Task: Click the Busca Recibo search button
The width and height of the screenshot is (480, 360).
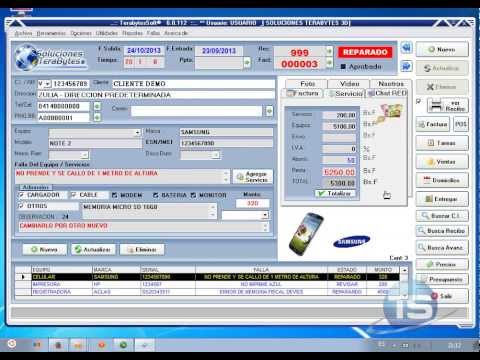Action: coord(442,231)
